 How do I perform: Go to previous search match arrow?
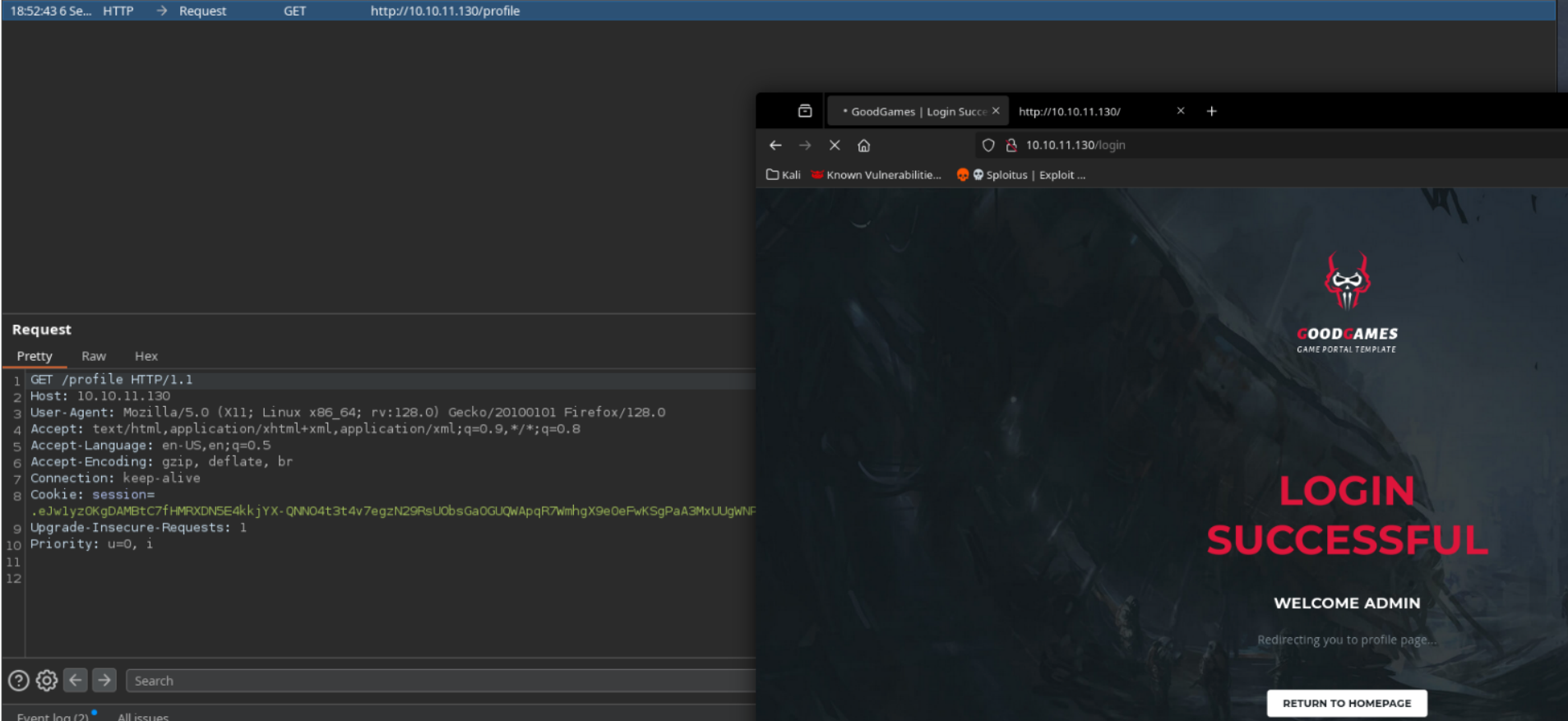click(76, 680)
